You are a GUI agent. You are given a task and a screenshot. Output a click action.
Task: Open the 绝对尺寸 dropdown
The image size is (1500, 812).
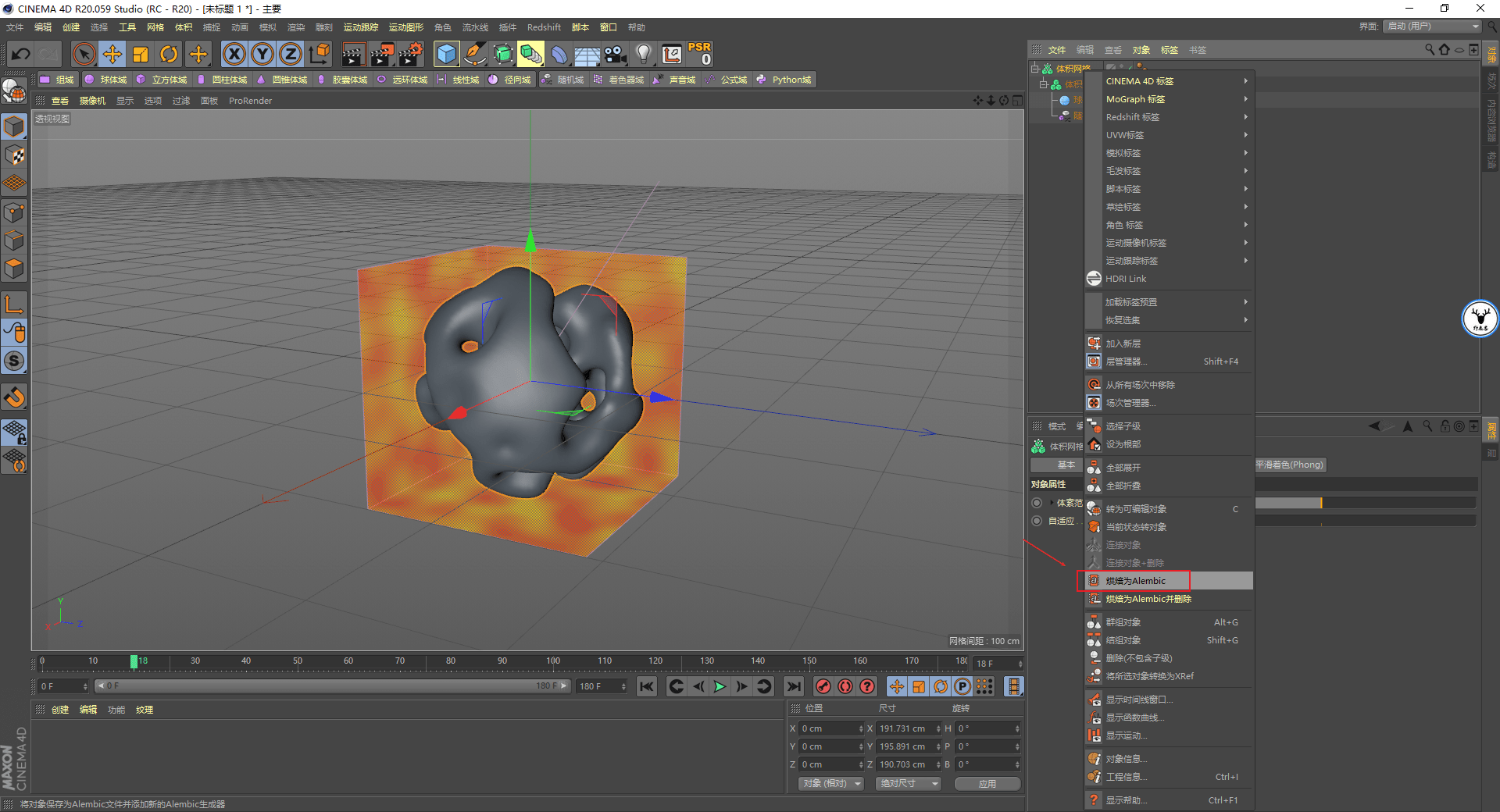click(908, 783)
